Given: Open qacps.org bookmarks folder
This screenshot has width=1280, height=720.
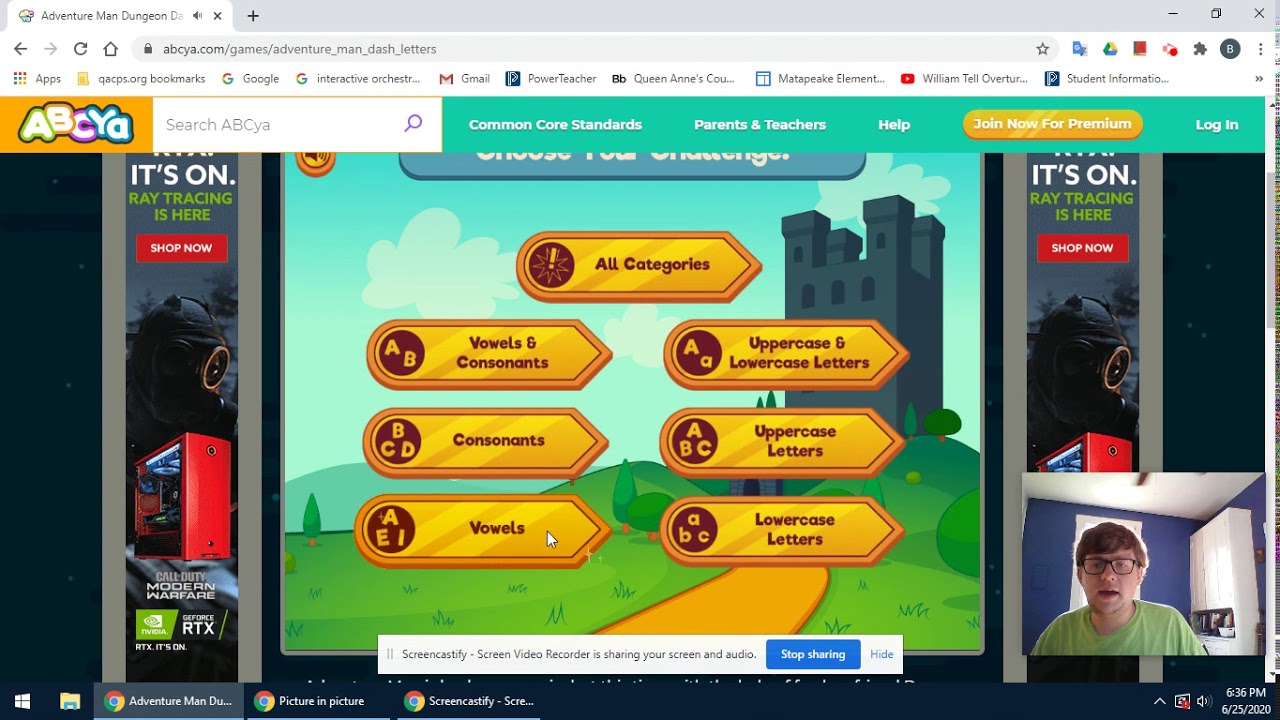Looking at the screenshot, I should tap(141, 79).
